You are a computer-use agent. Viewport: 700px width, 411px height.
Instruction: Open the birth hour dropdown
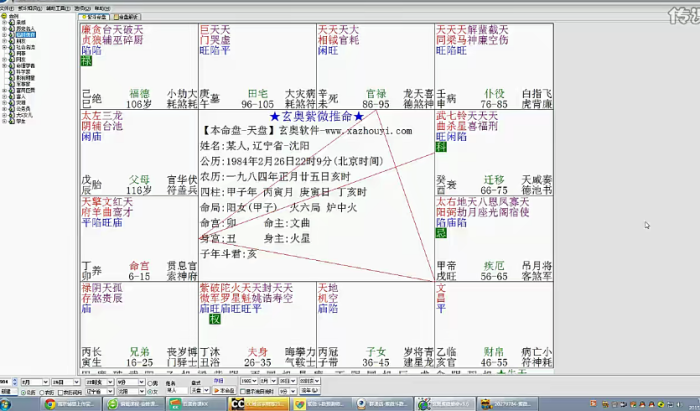98,382
